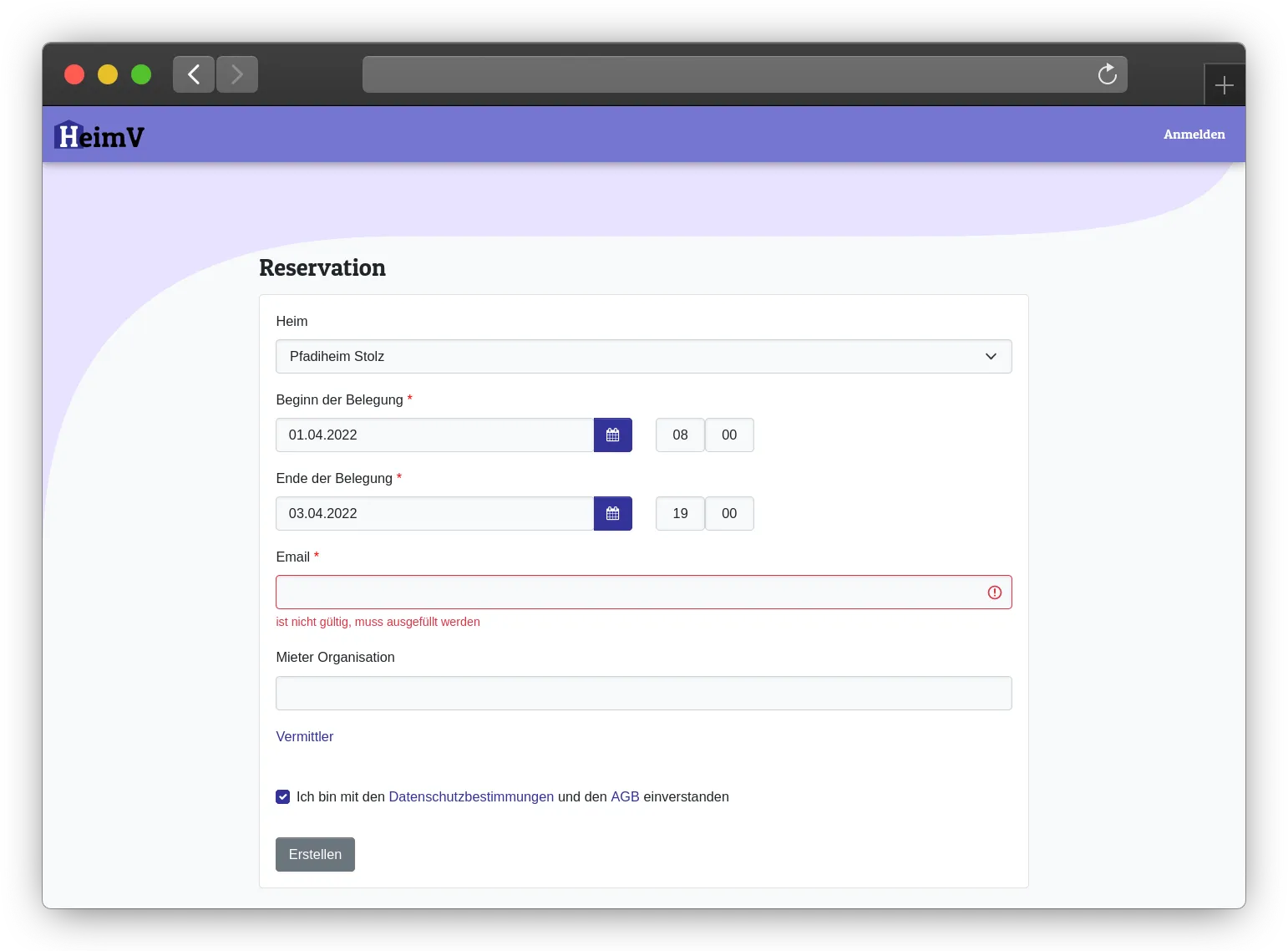Open a new browser tab

tap(1224, 85)
